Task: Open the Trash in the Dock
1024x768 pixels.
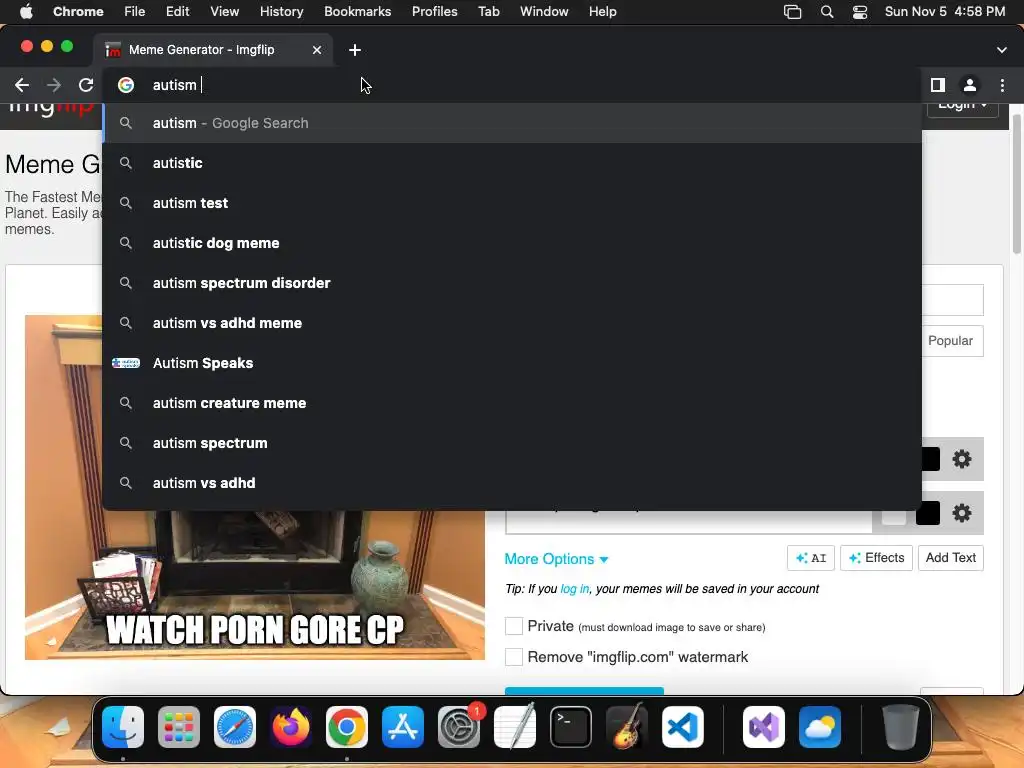Action: point(901,727)
